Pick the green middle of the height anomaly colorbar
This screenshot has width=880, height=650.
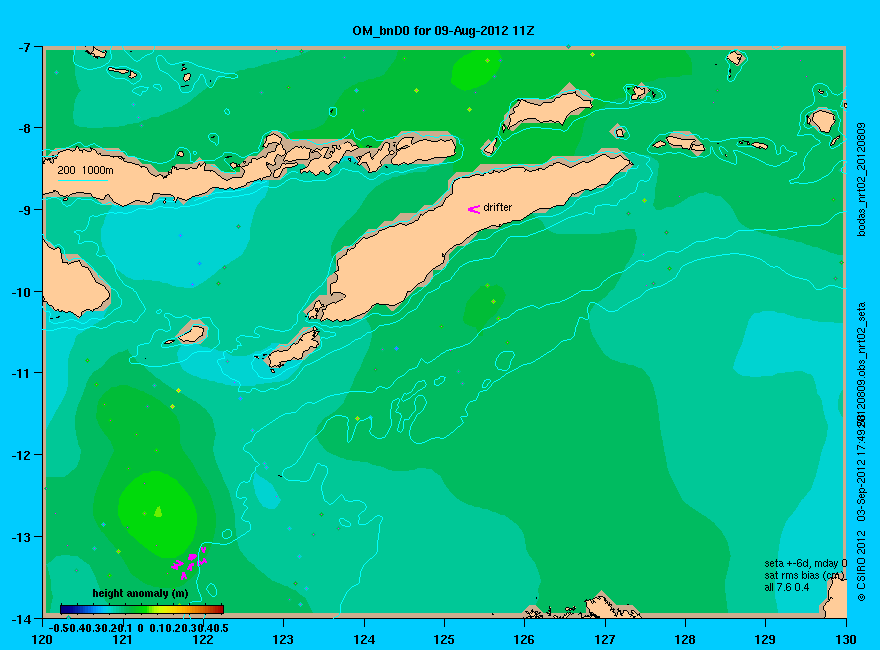(x=140, y=609)
